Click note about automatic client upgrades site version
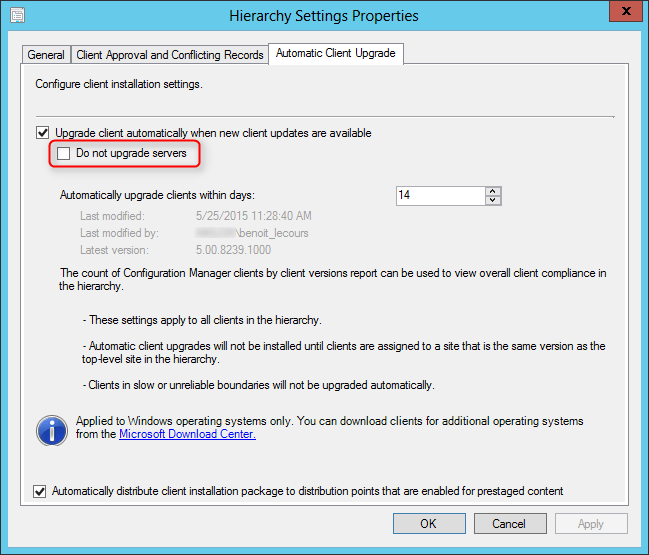The width and height of the screenshot is (649, 555). [344, 352]
